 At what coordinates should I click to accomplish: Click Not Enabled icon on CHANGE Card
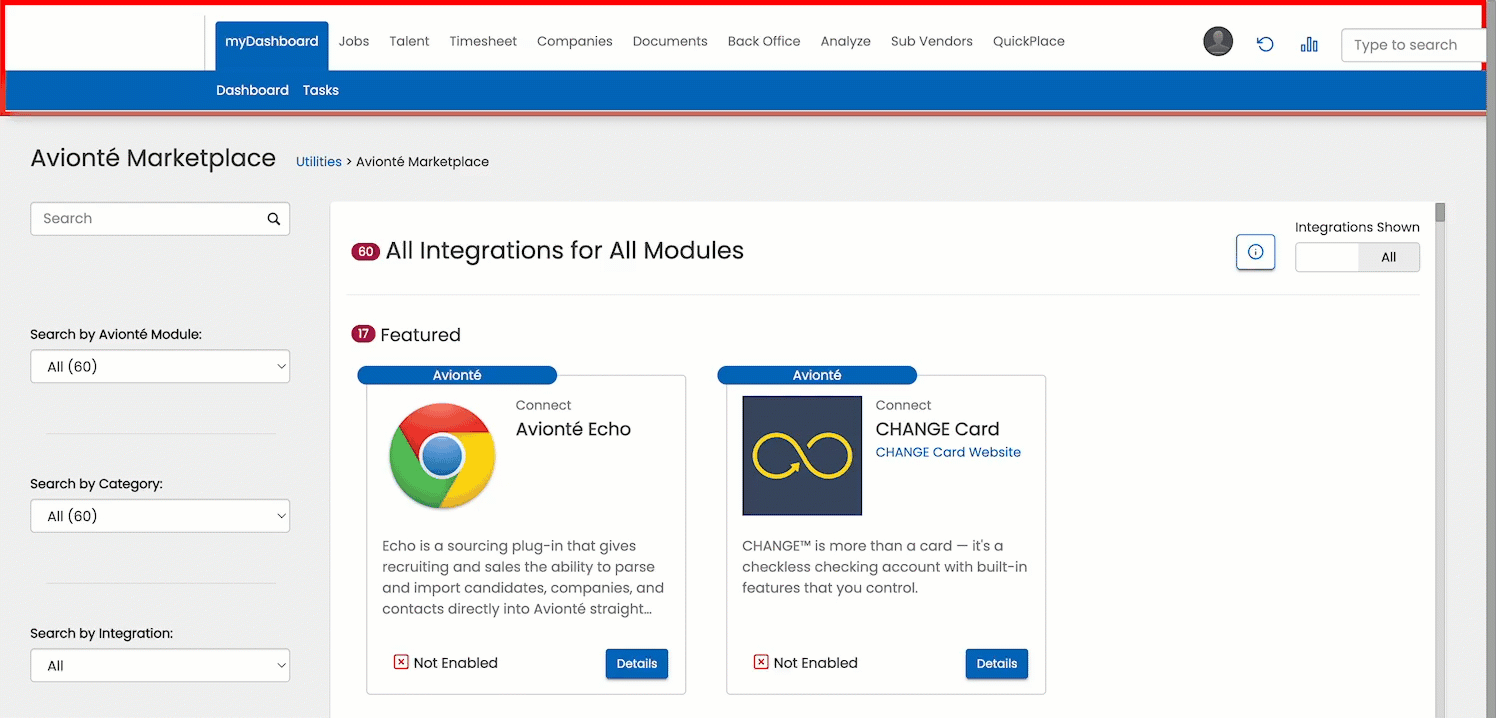[x=761, y=662]
